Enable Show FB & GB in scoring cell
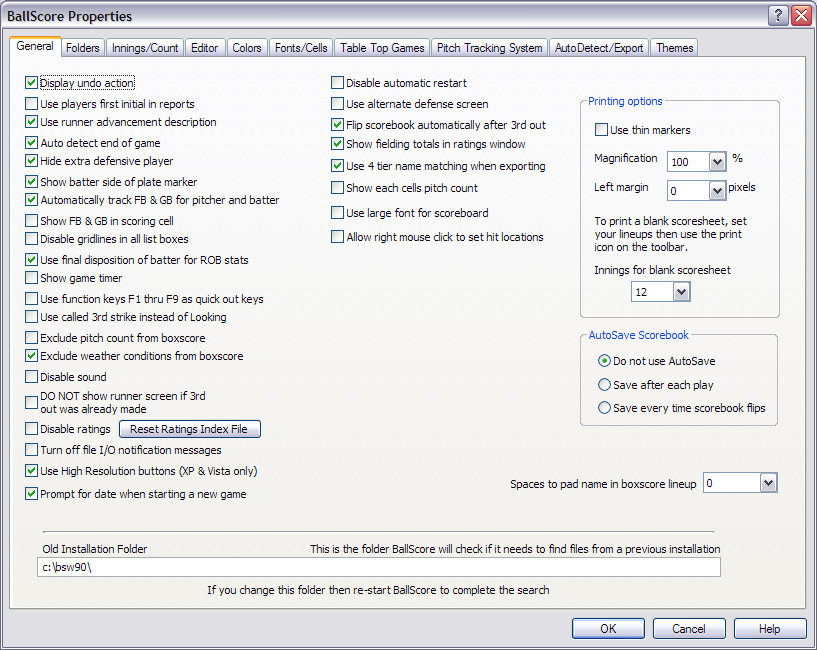The height and width of the screenshot is (650, 817). point(31,221)
